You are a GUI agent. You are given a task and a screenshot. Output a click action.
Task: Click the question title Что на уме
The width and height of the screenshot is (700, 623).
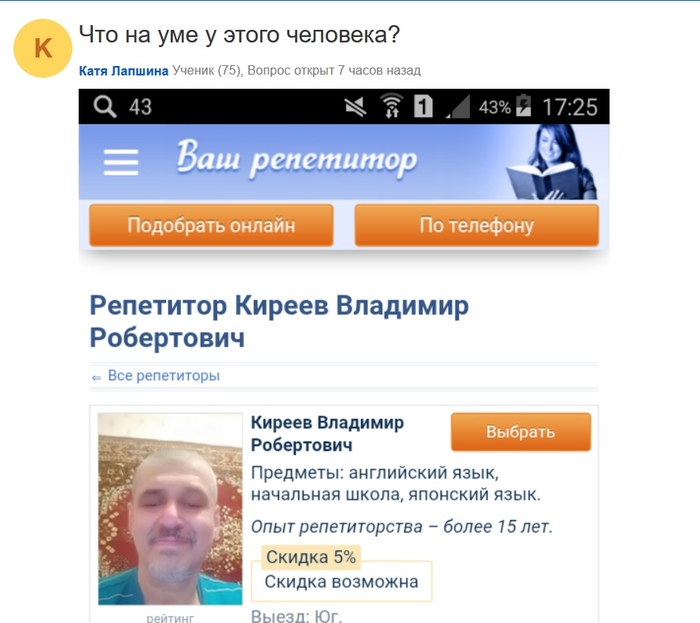239,35
